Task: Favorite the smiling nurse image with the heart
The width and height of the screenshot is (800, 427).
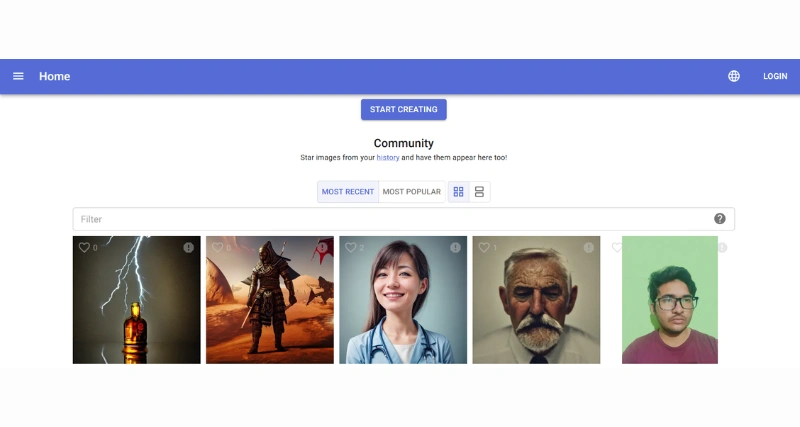Action: click(x=350, y=248)
